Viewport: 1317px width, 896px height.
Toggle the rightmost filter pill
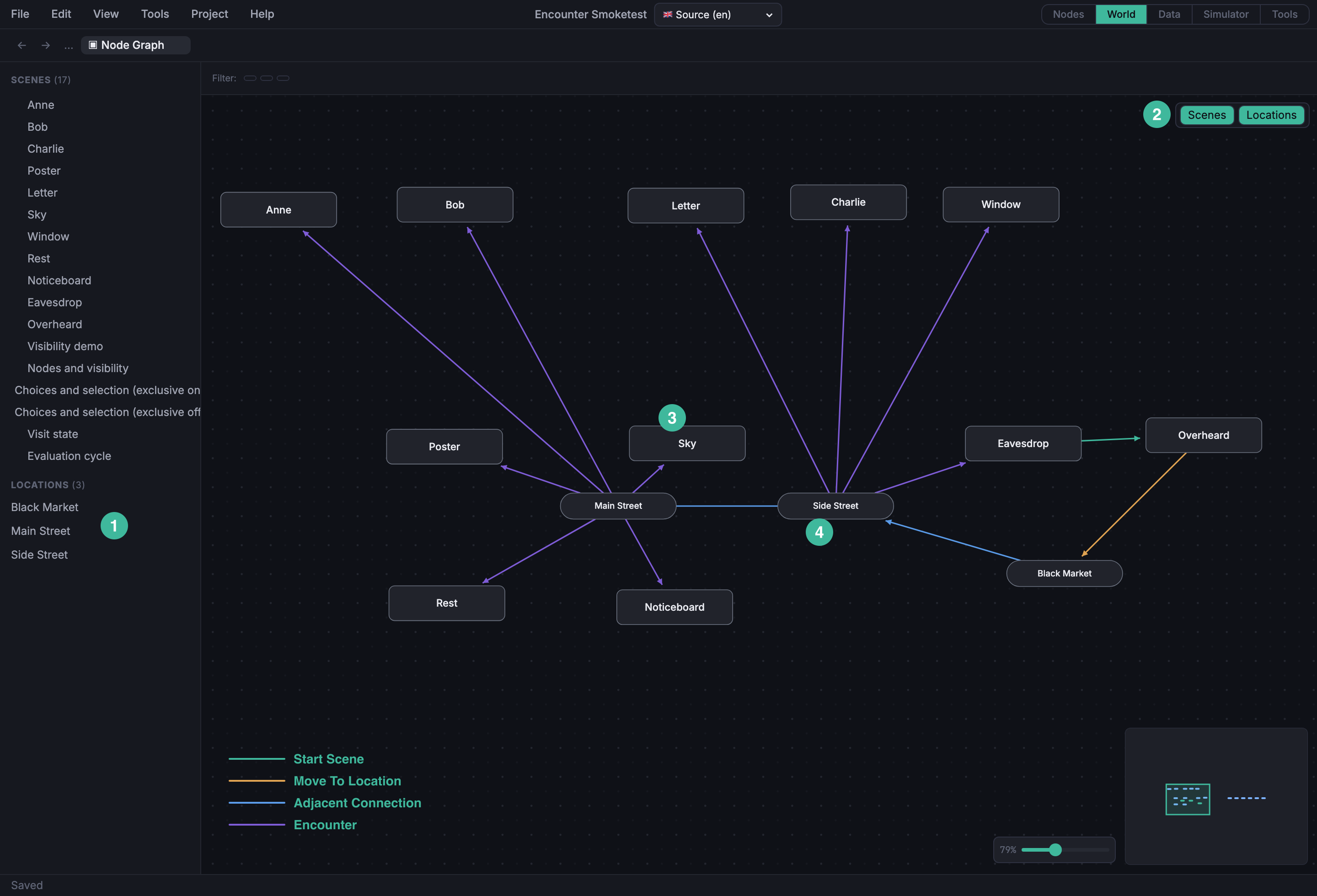pos(283,78)
